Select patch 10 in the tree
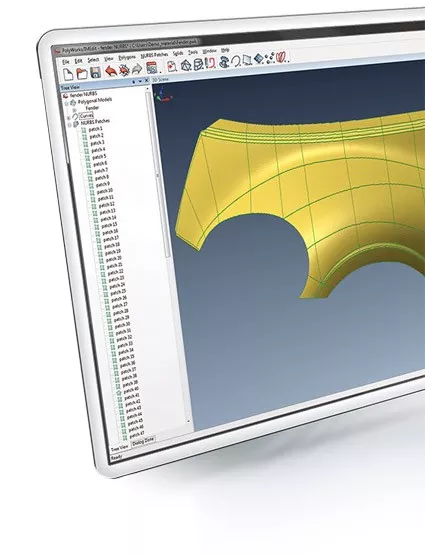 [x=105, y=191]
